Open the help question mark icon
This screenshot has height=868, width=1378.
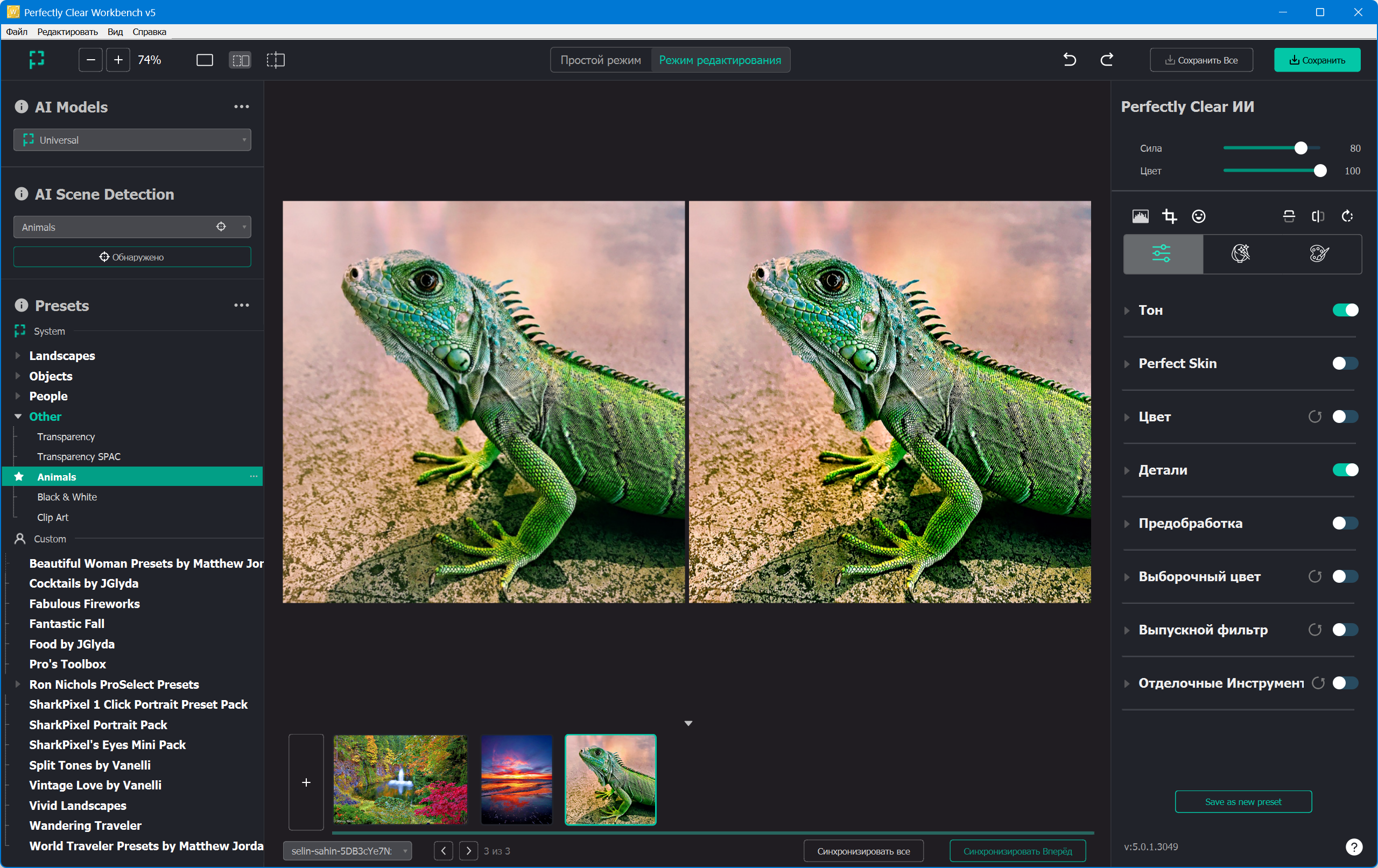(x=1353, y=847)
